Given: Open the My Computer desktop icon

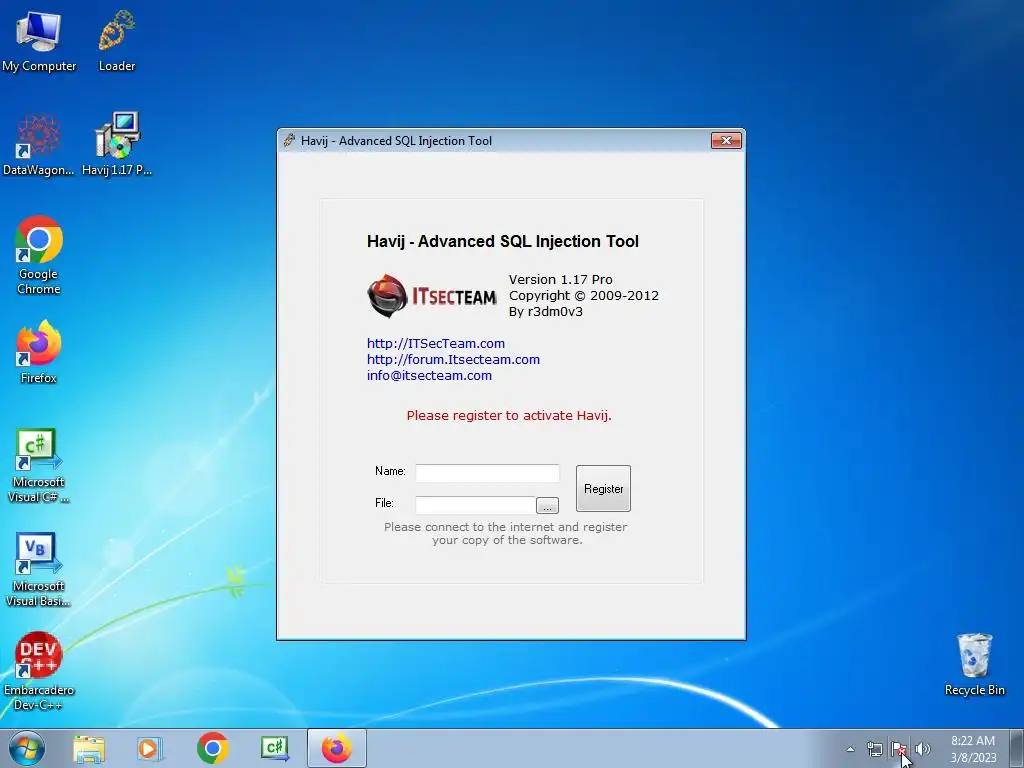Looking at the screenshot, I should (x=39, y=40).
